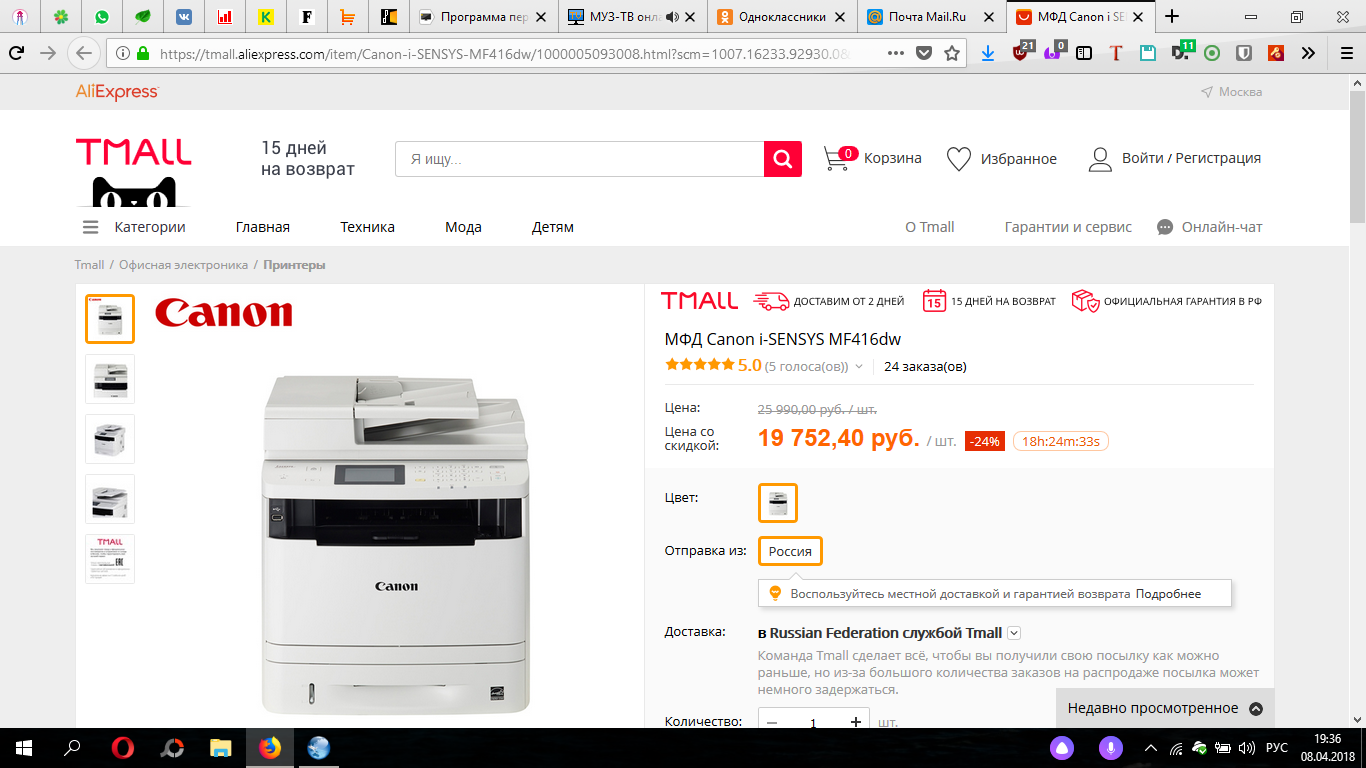Screen dimensions: 1366x768
Task: Click the red T extension icon
Action: coord(1117,53)
